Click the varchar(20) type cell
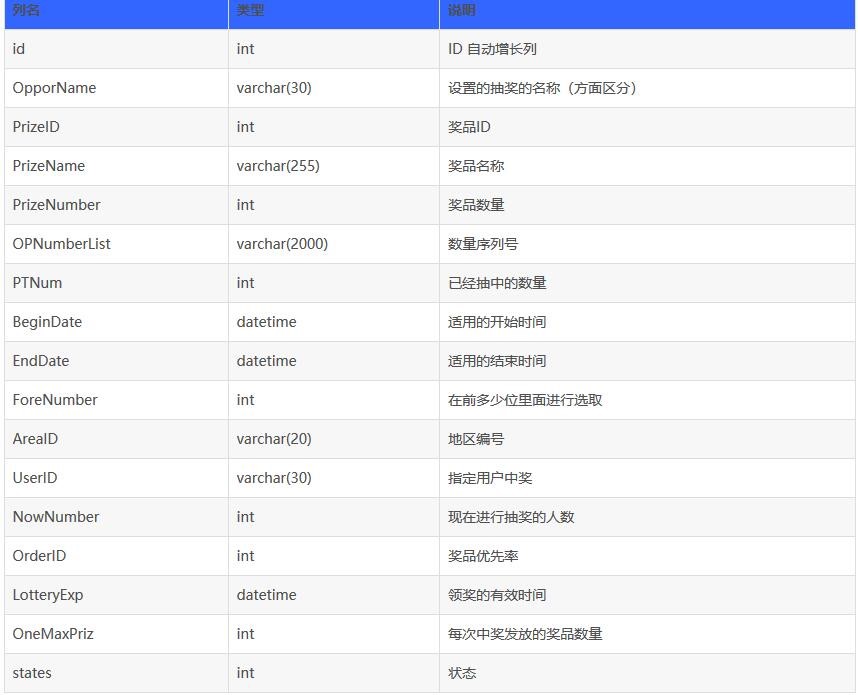The width and height of the screenshot is (858, 695). (274, 439)
